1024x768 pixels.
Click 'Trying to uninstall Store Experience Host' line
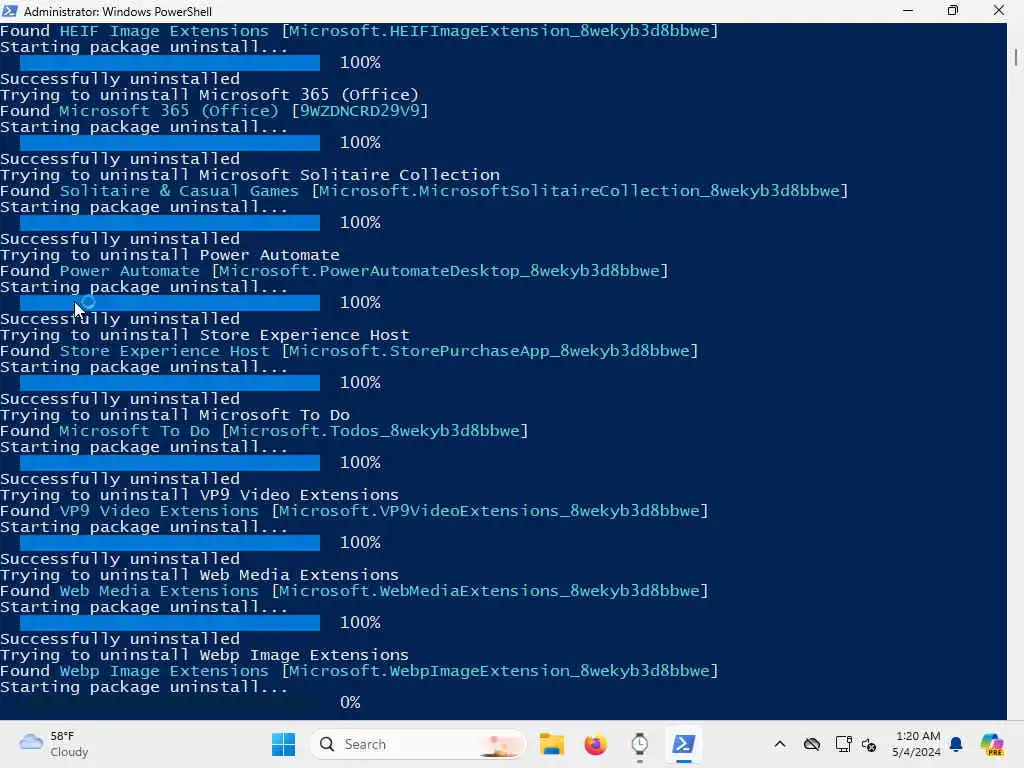click(x=205, y=335)
